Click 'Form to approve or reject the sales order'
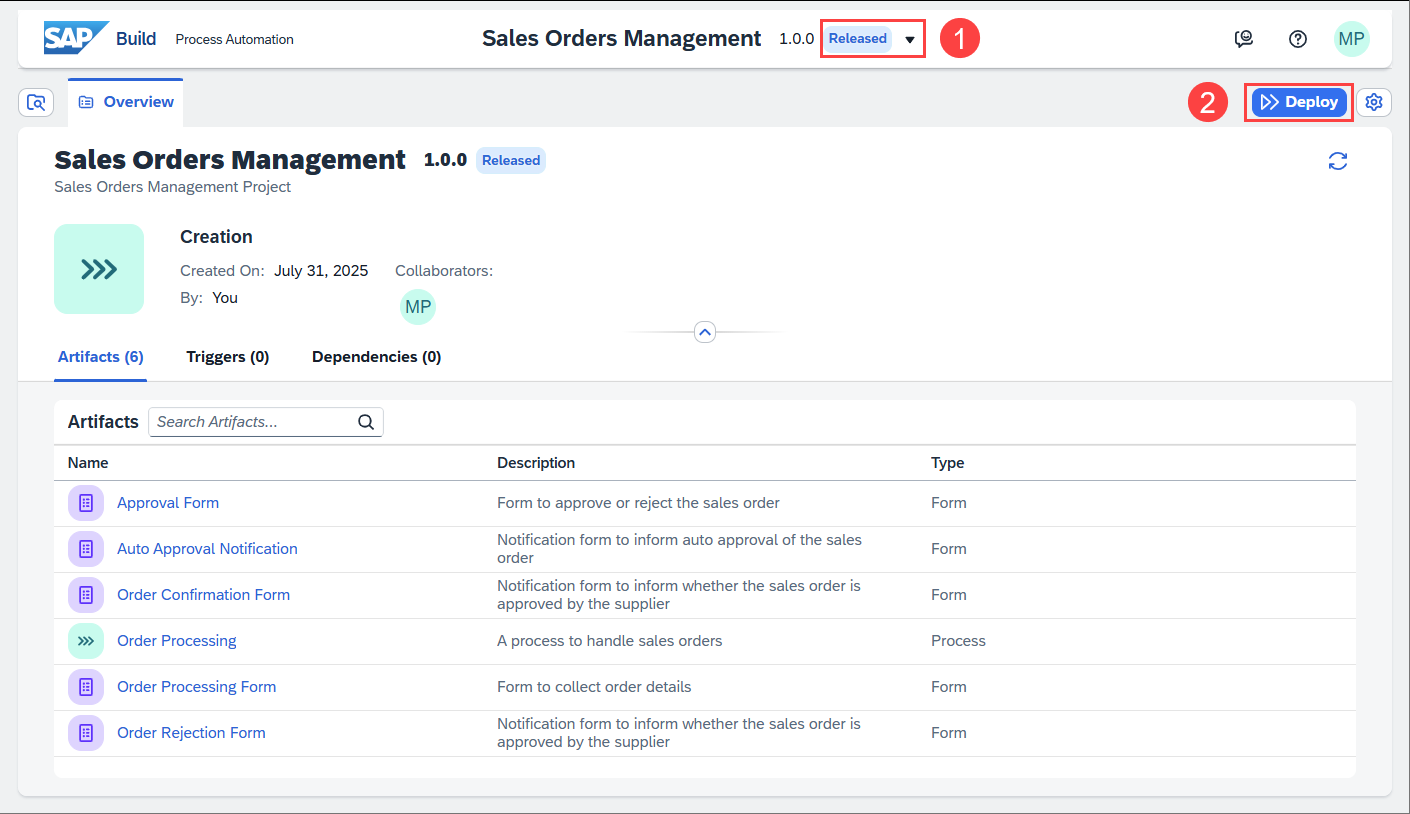Screen dimensions: 1410x814 (x=639, y=503)
